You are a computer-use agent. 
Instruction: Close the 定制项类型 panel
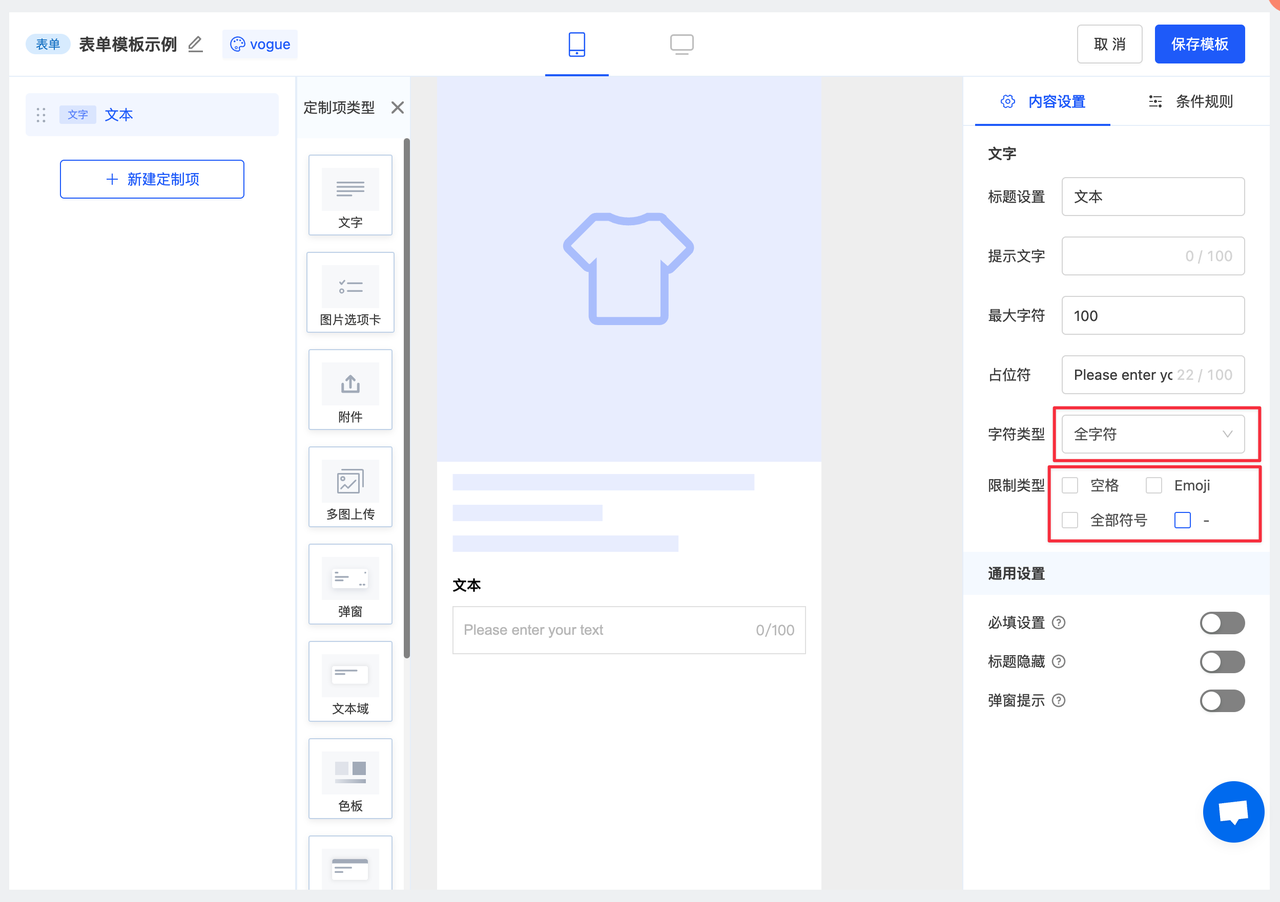397,107
